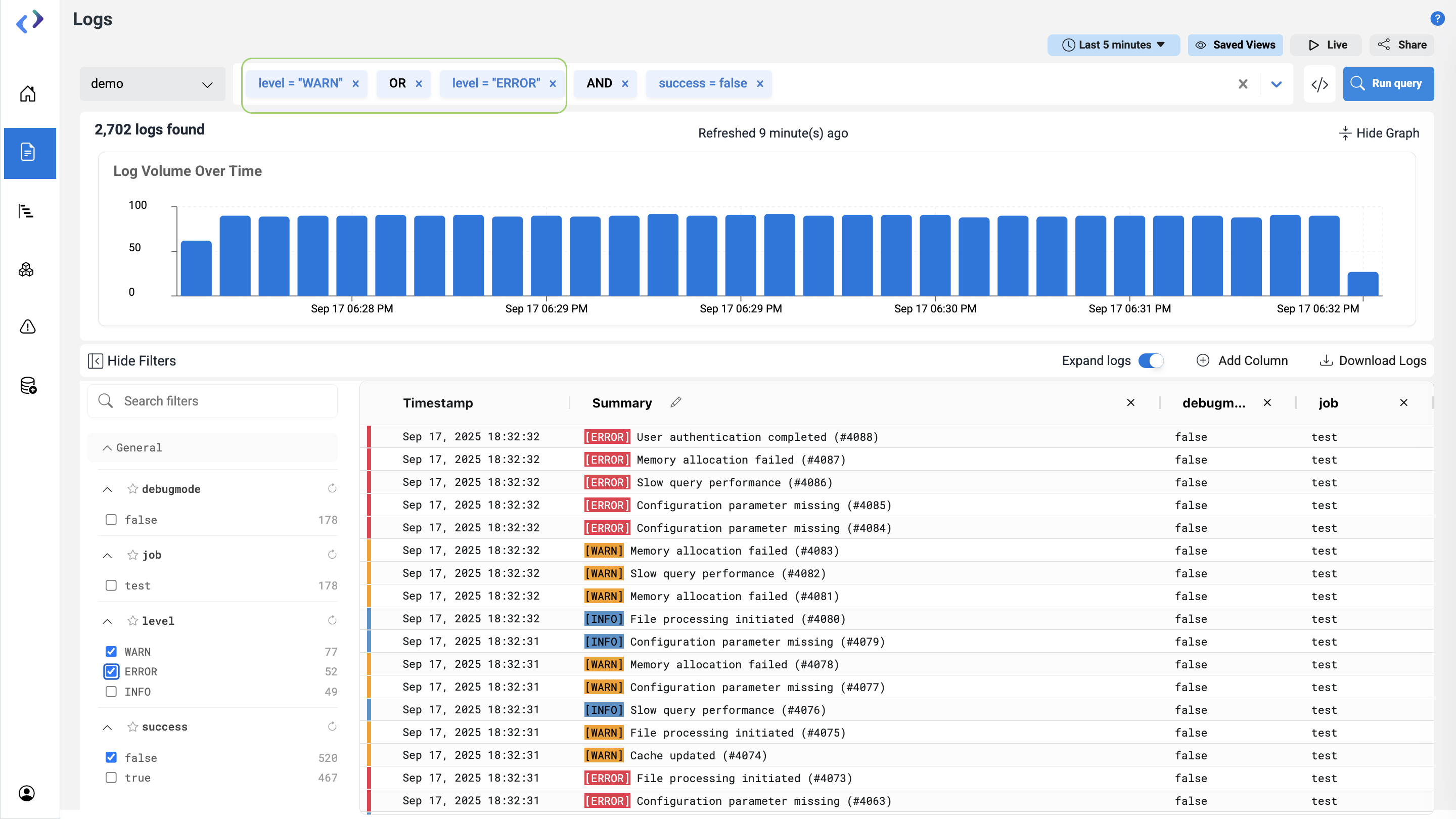Click Download Logs

click(1373, 360)
